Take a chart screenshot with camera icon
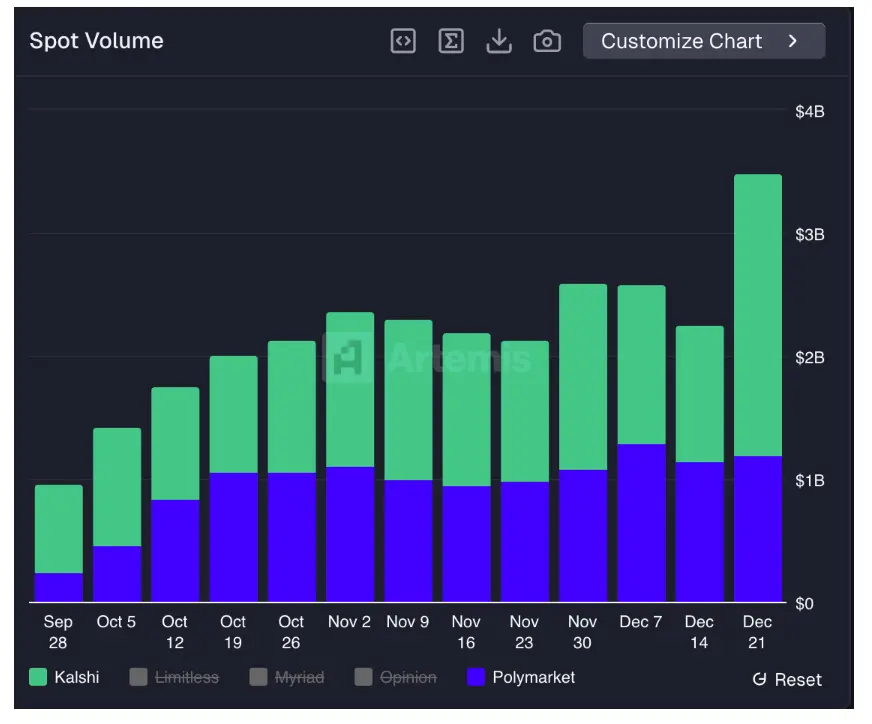The height and width of the screenshot is (724, 872). 547,41
